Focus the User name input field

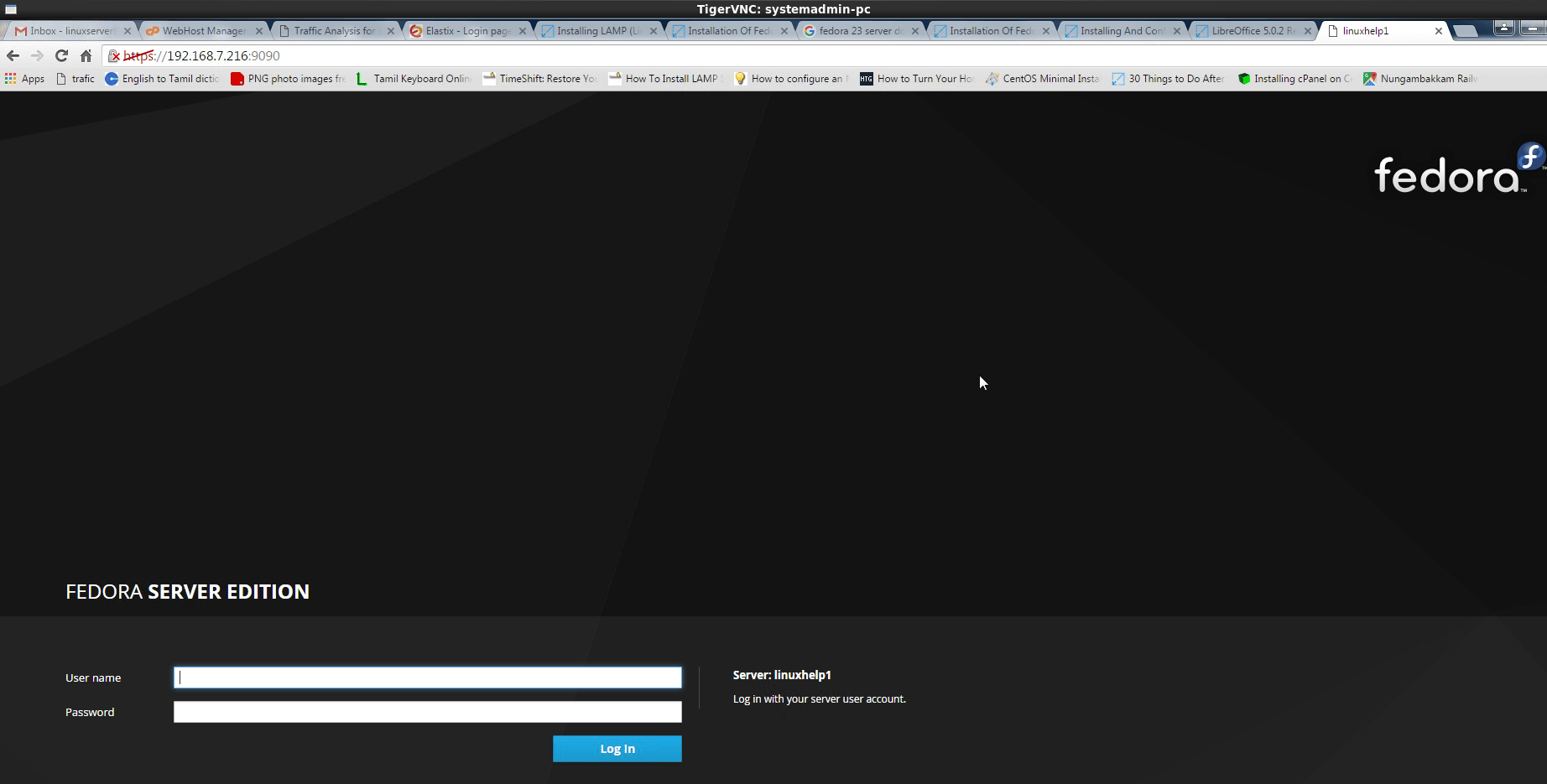pyautogui.click(x=428, y=678)
